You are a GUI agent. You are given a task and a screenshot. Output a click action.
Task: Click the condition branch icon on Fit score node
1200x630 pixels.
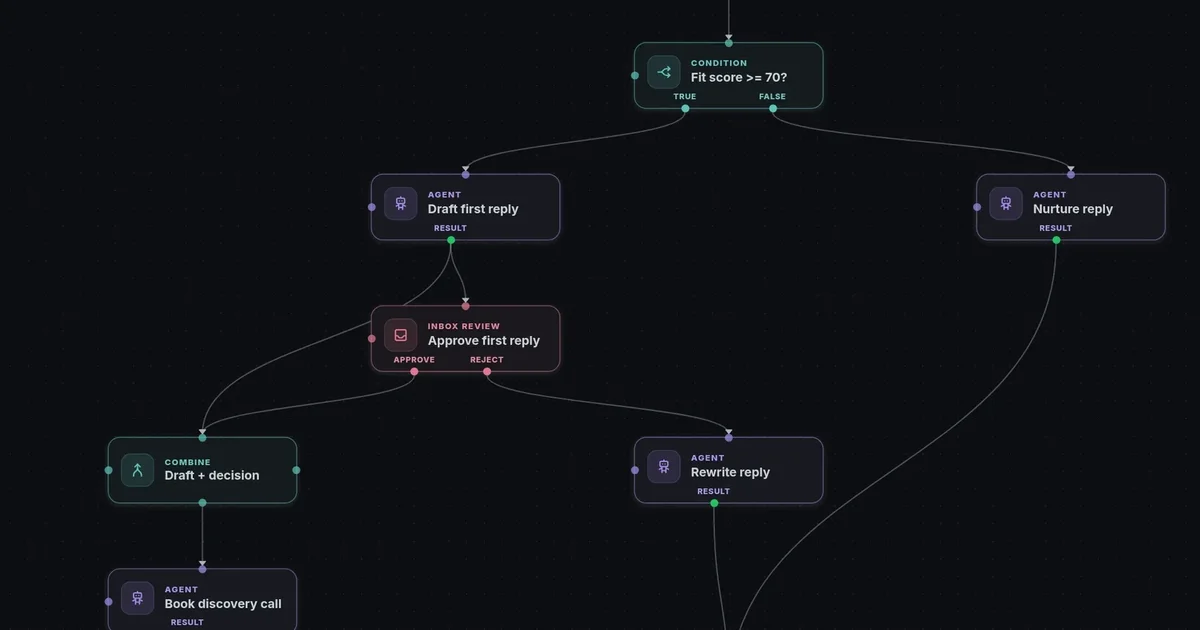[x=664, y=72]
